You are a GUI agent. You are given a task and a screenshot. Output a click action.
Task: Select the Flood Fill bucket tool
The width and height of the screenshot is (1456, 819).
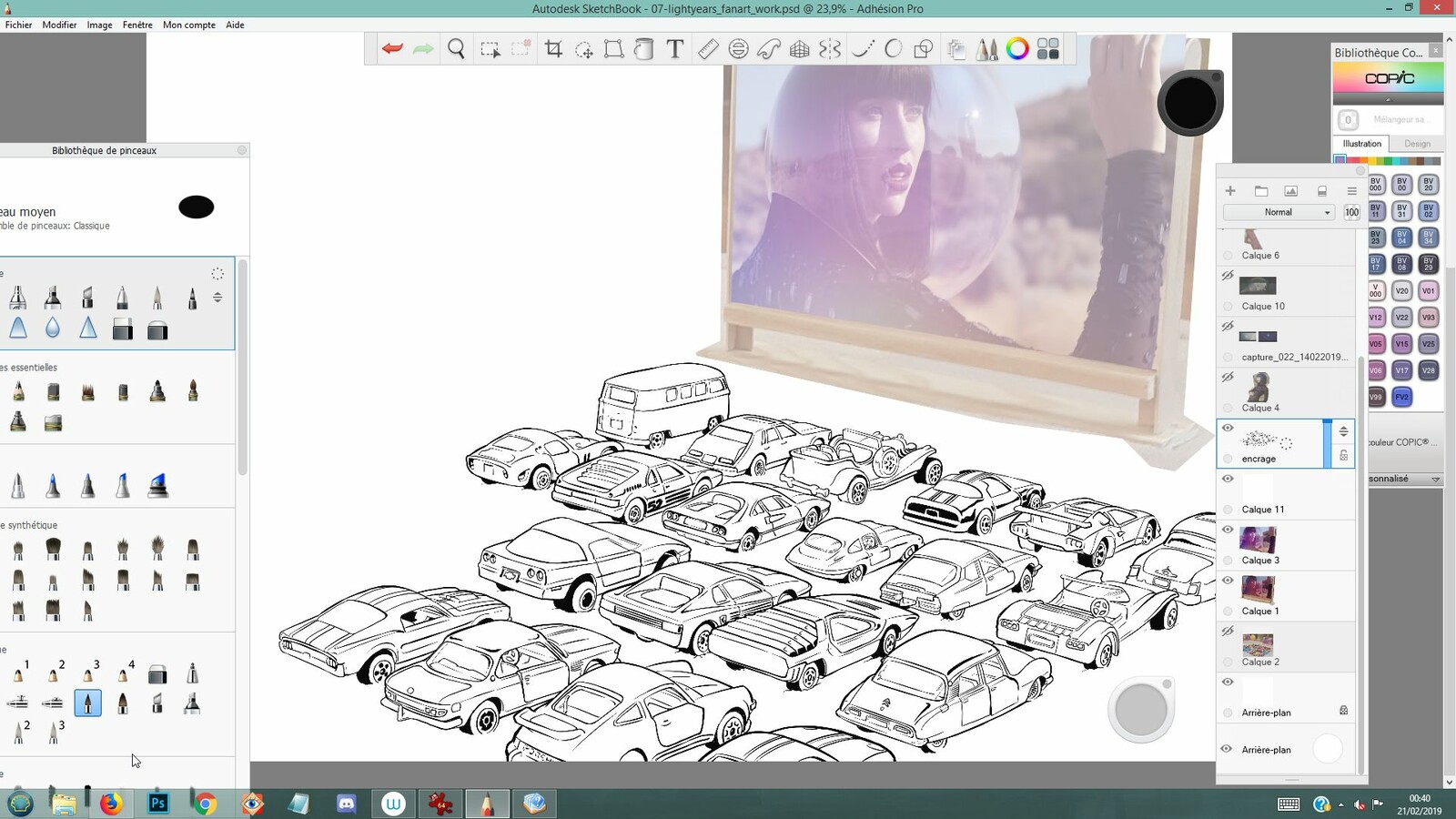click(644, 49)
